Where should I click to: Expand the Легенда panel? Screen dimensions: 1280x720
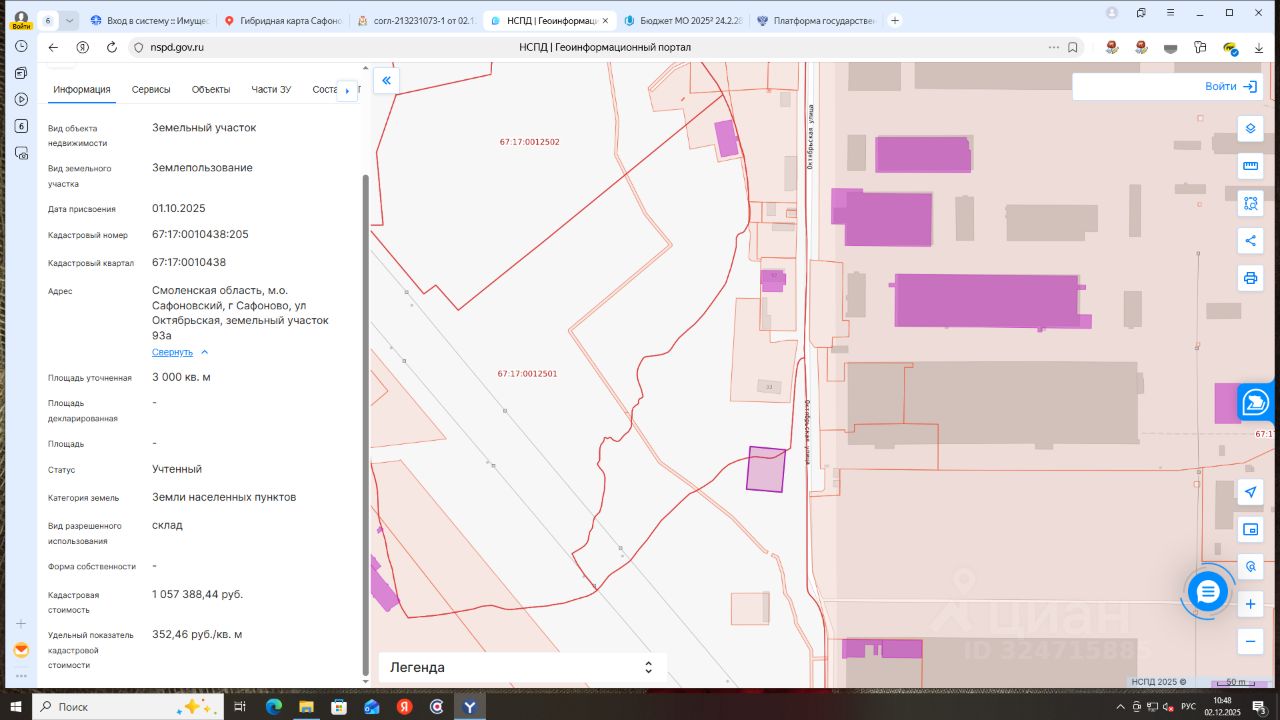(x=648, y=667)
